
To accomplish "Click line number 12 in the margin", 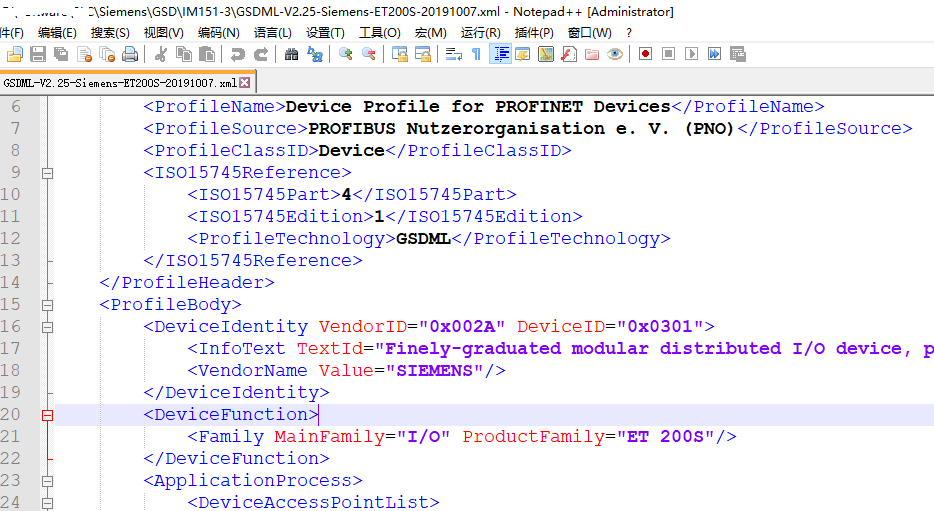I will point(11,239).
